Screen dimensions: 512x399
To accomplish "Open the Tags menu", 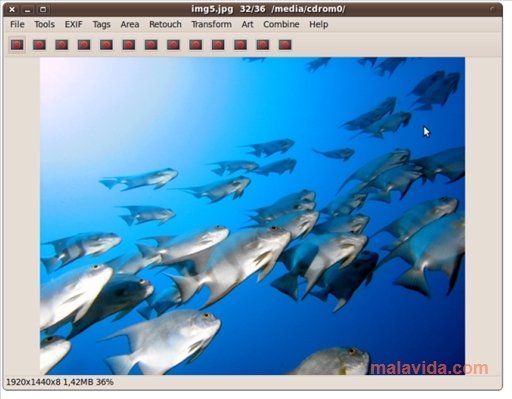I will tap(102, 24).
